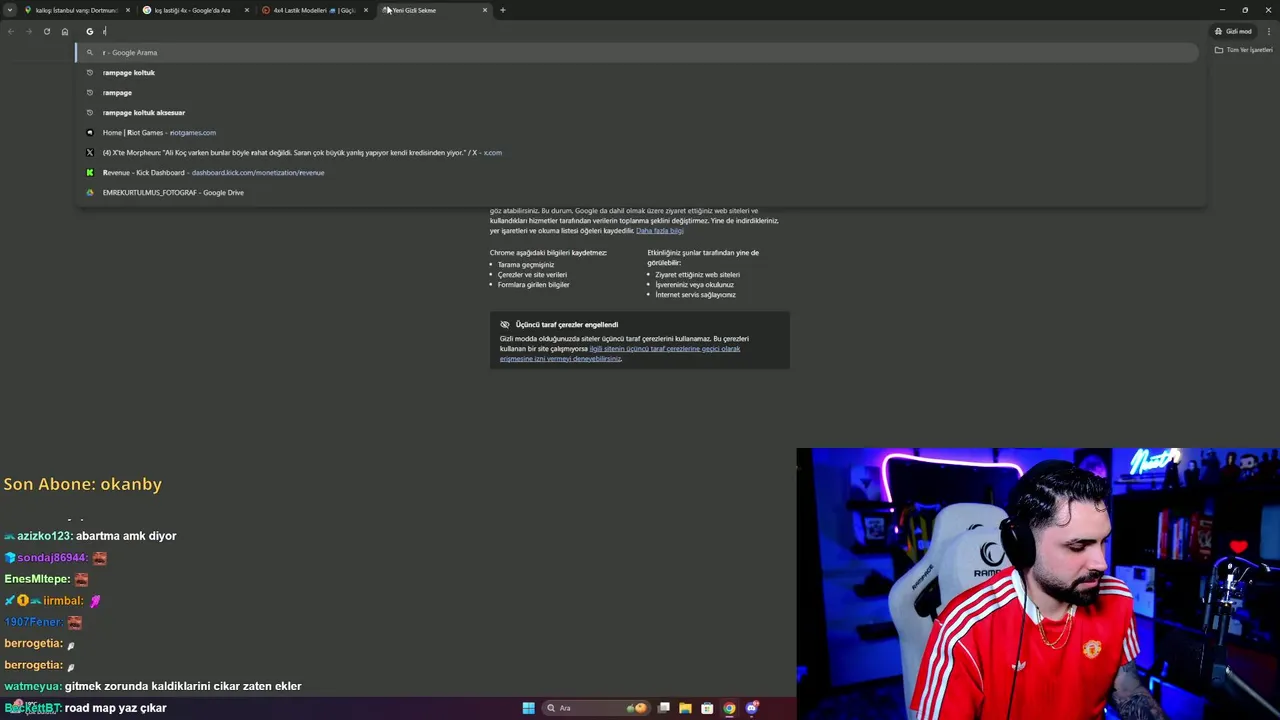The image size is (1280, 720).
Task: Click the magnifier icon in first suggestion
Action: coord(90,52)
